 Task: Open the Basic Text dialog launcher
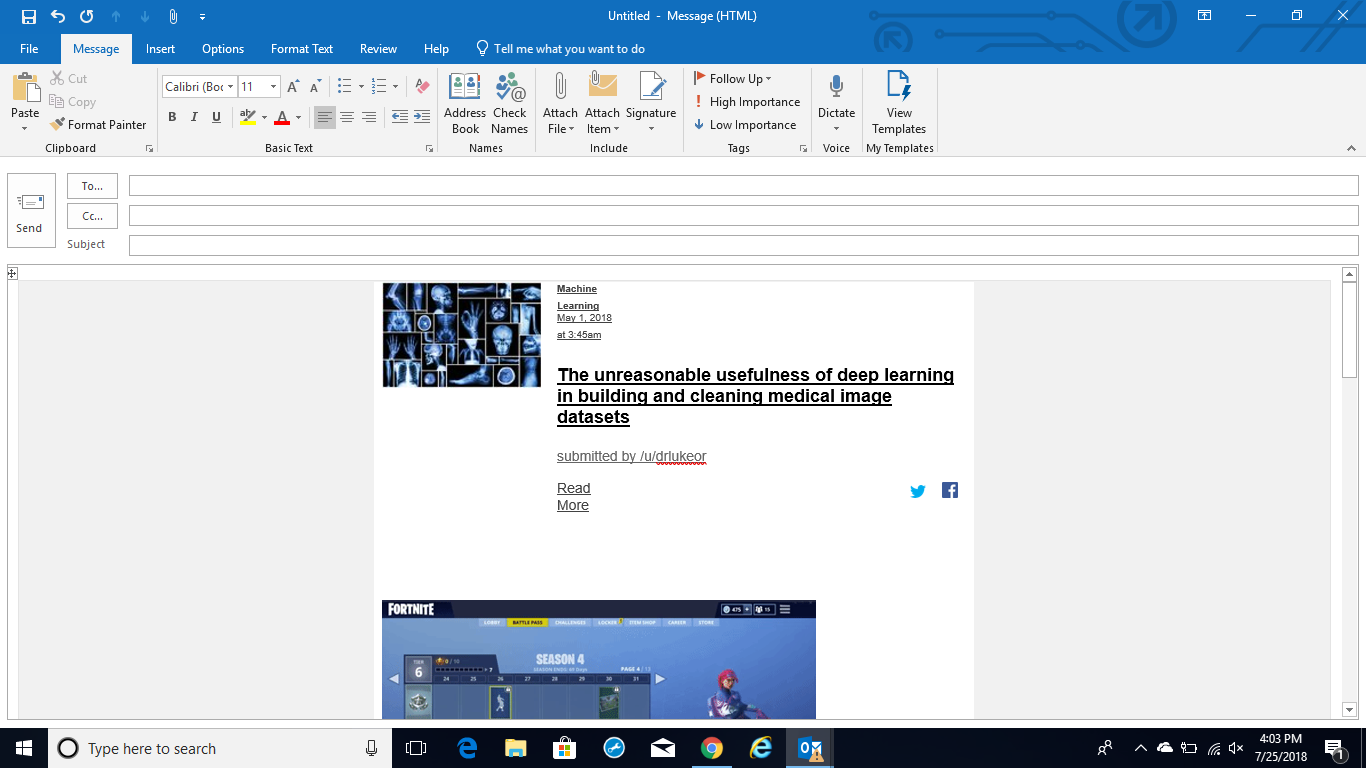[430, 148]
